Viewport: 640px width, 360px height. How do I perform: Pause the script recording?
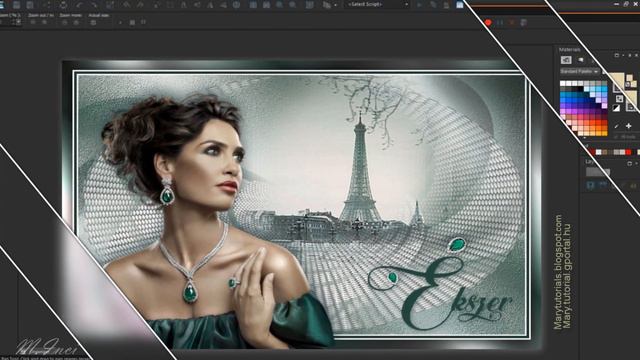point(500,22)
